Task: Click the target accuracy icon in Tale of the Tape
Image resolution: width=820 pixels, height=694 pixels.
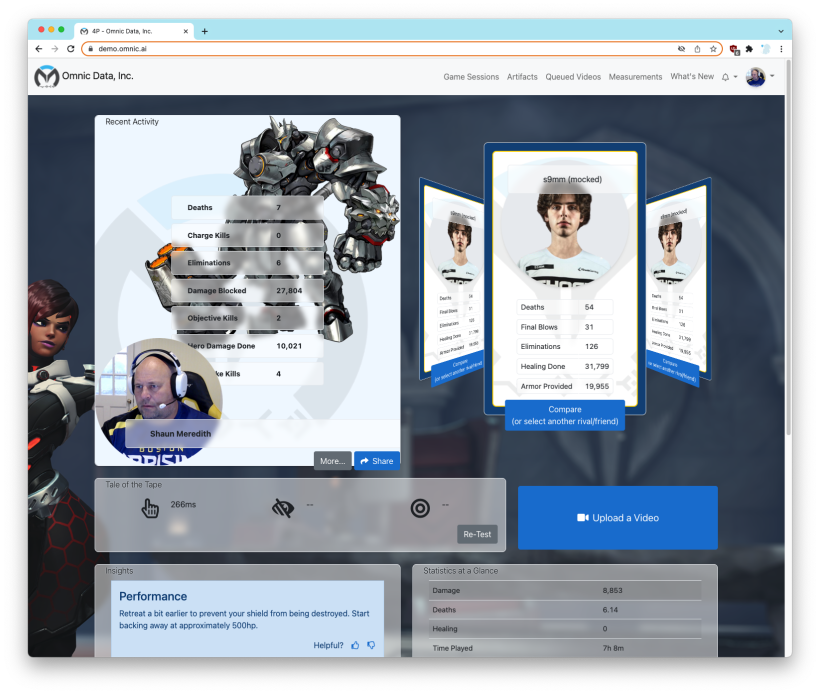Action: (420, 508)
